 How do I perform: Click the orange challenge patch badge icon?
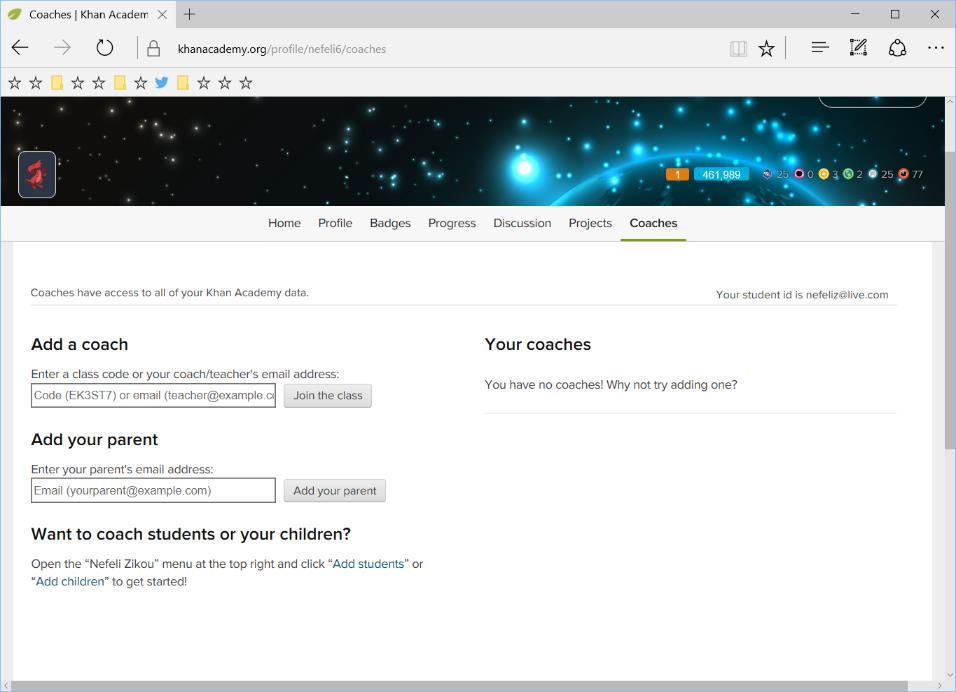tap(903, 174)
